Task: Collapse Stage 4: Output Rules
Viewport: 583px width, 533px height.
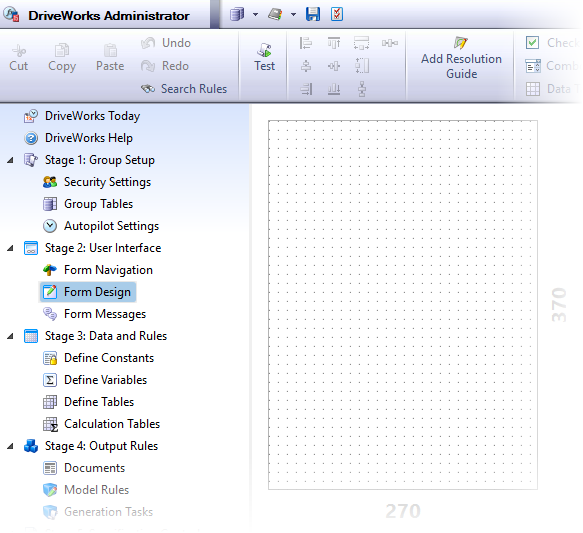Action: 10,446
